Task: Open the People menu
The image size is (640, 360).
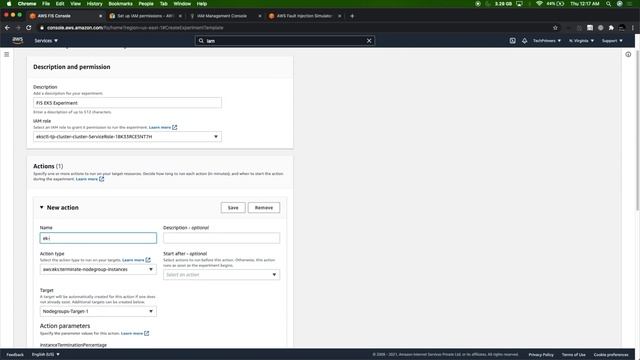Action: pyautogui.click(x=146, y=4)
